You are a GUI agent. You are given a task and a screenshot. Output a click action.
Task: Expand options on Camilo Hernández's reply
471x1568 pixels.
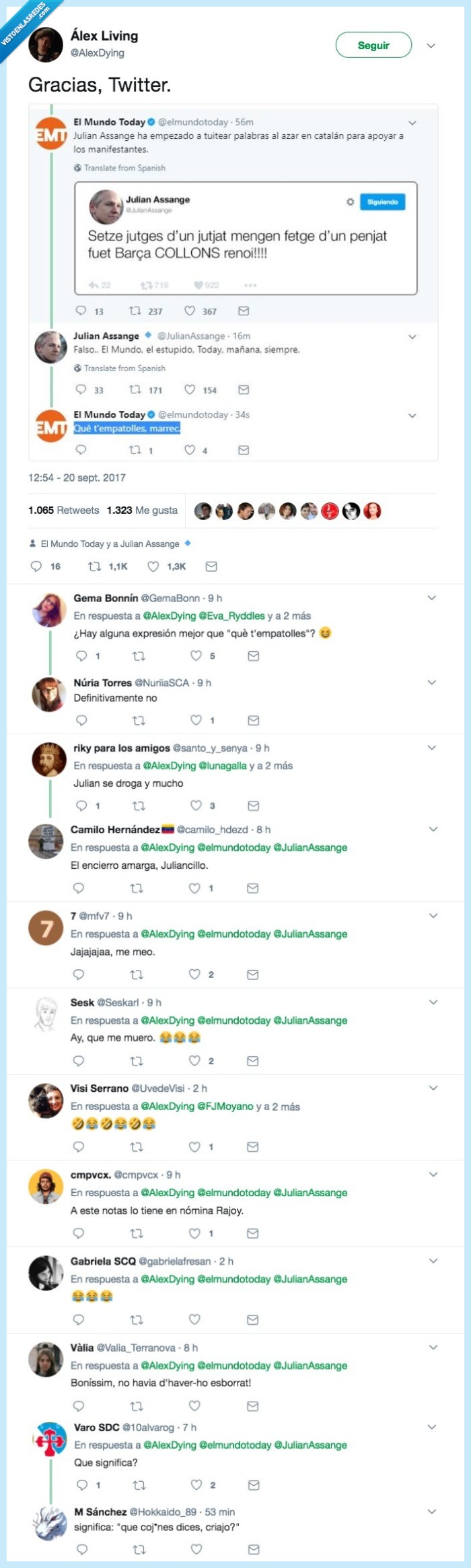(x=433, y=829)
